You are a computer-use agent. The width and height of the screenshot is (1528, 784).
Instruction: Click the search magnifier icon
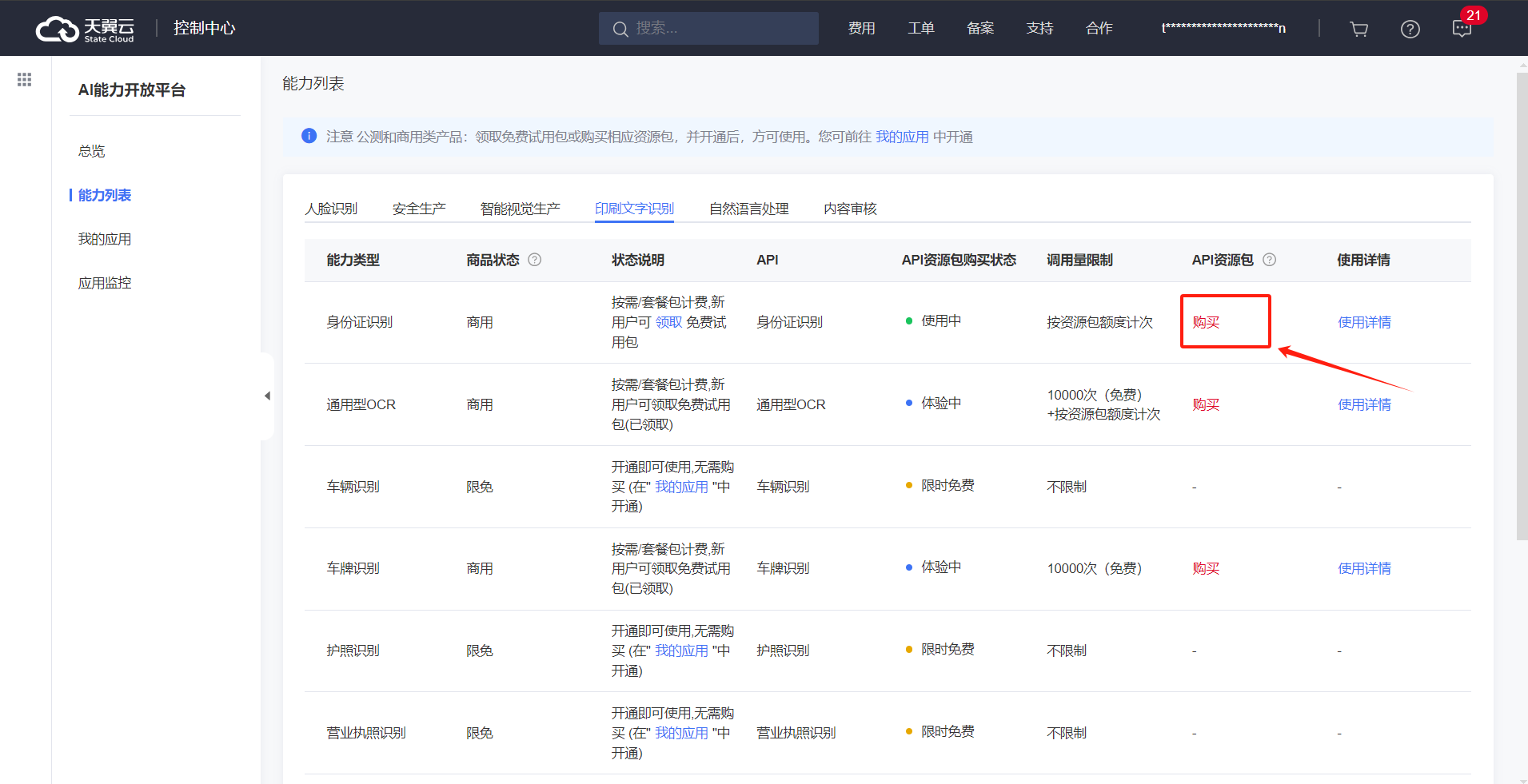pos(620,29)
